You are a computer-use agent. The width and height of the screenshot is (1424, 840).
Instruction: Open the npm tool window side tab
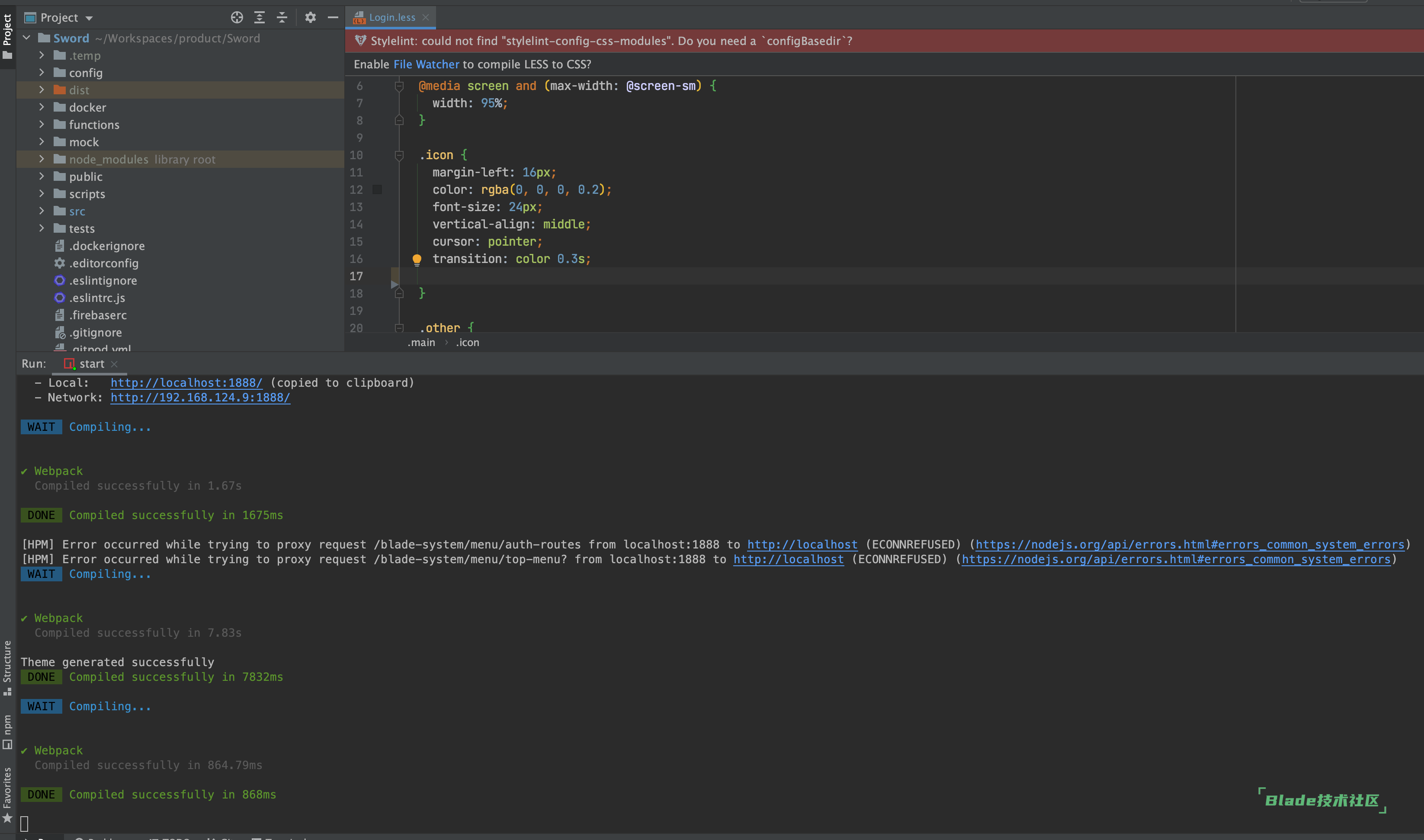coord(7,732)
